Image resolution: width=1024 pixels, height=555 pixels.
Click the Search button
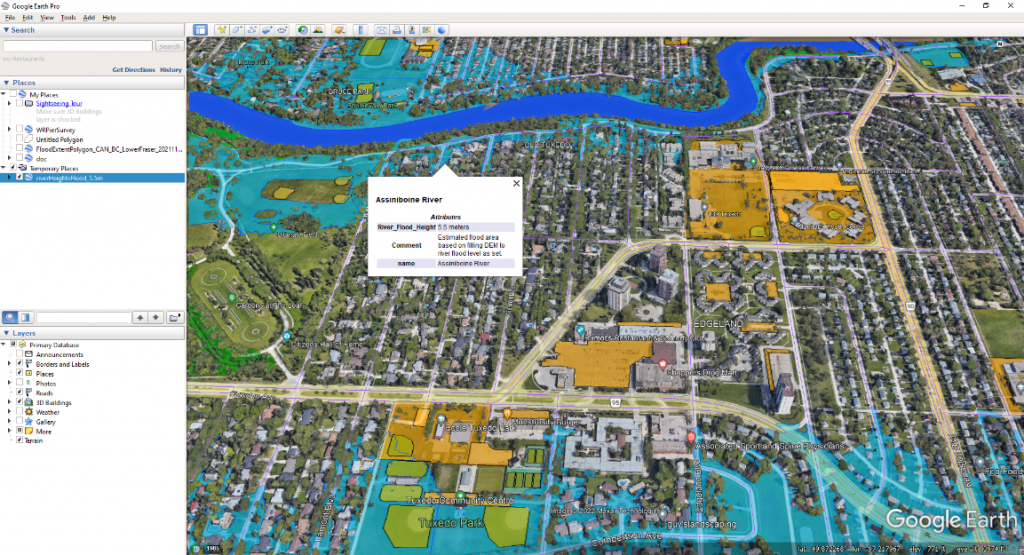[x=169, y=46]
